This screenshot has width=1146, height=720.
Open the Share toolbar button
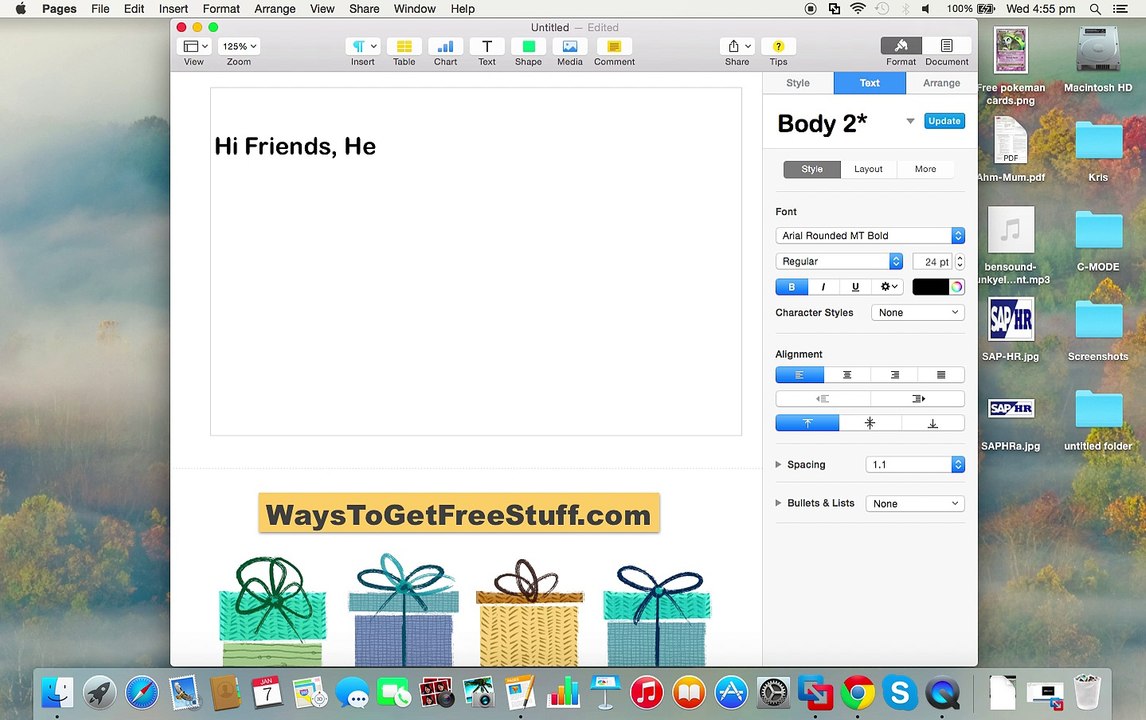pos(737,46)
